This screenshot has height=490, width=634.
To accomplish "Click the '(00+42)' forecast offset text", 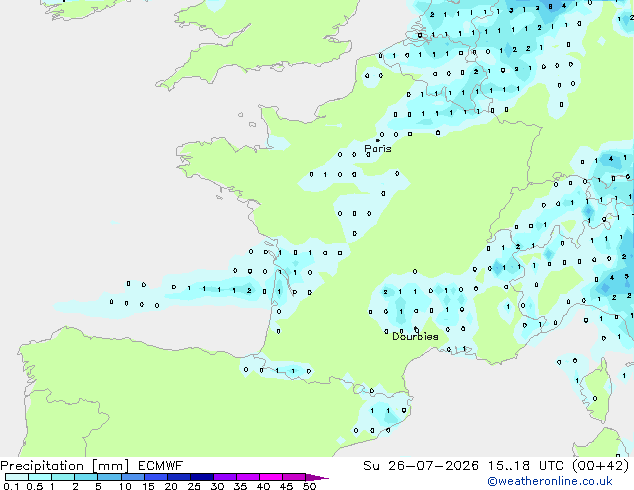I will pyautogui.click(x=600, y=466).
